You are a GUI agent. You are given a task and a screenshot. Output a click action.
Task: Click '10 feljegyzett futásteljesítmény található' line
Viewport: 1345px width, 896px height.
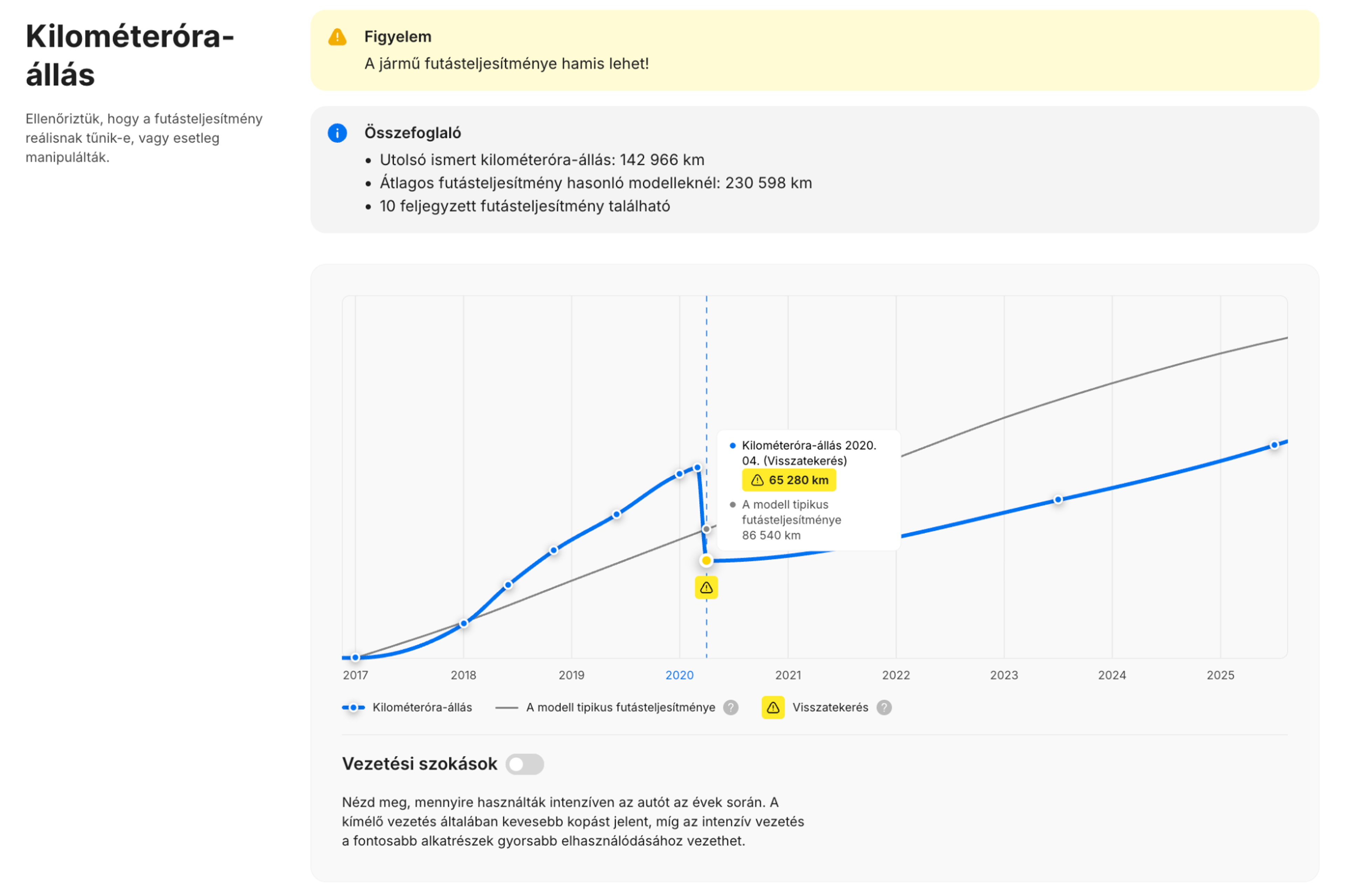525,206
